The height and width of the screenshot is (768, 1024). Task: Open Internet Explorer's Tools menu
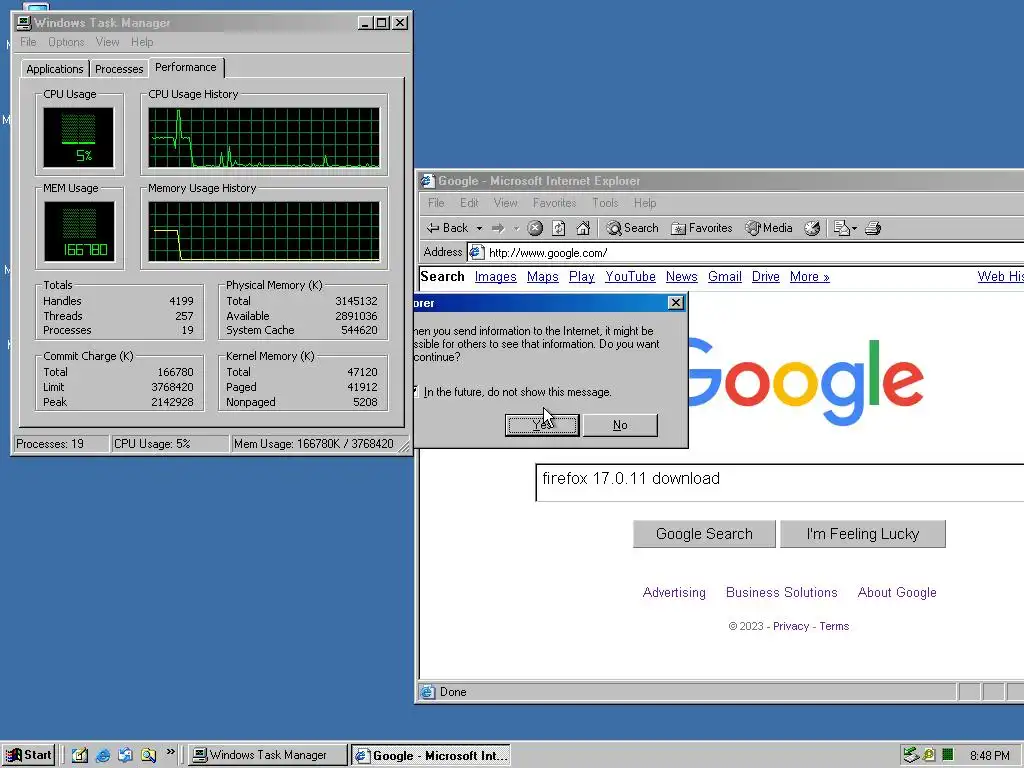605,203
